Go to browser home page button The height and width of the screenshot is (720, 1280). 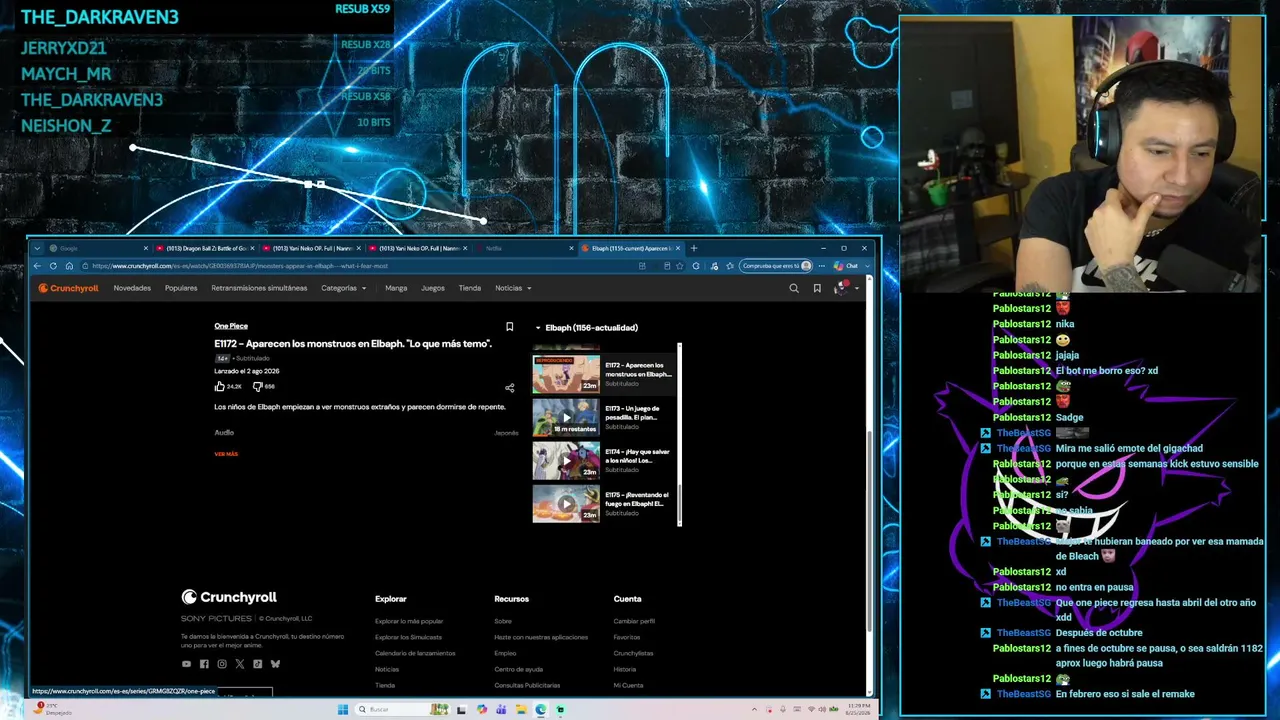tap(69, 266)
